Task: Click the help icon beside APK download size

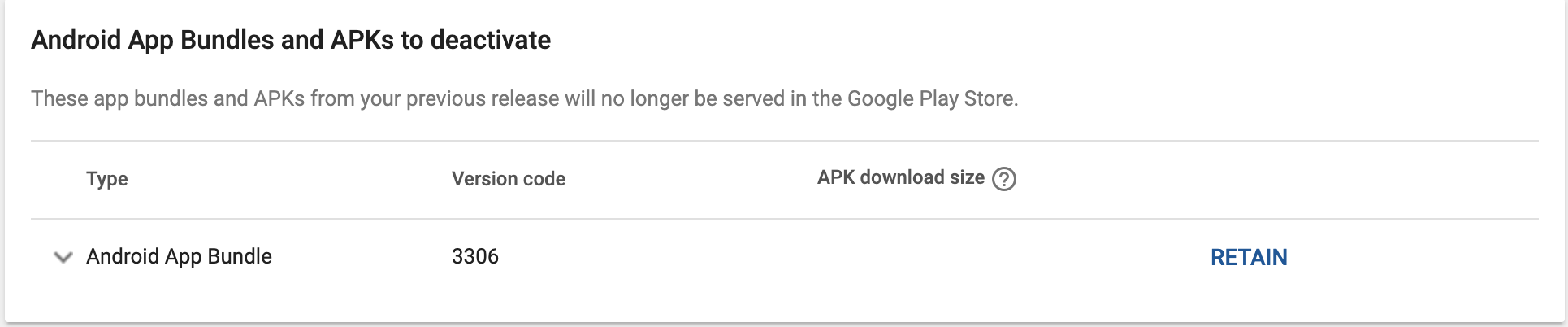Action: (x=1004, y=178)
